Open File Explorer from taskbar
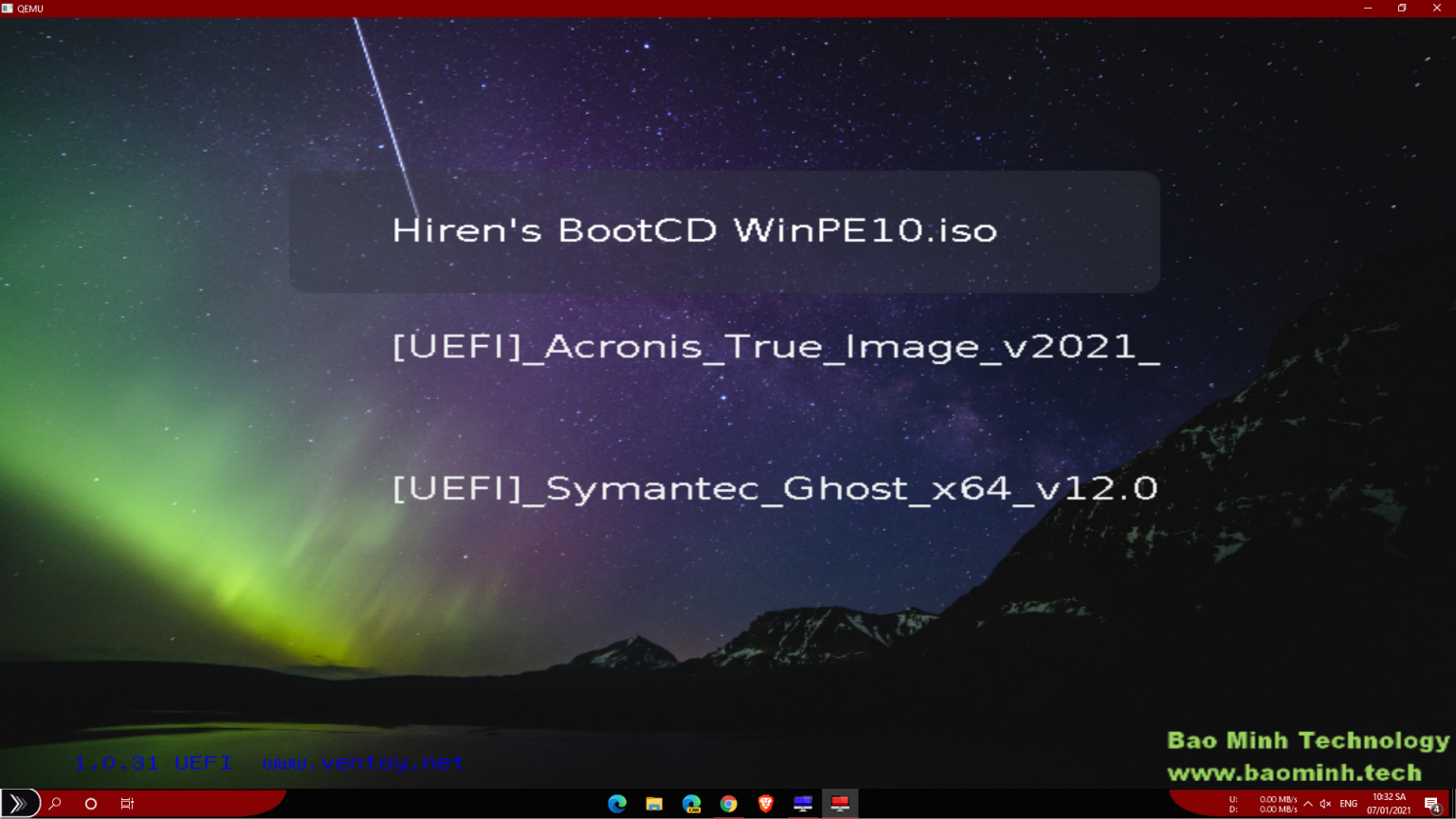This screenshot has width=1456, height=819. 654,804
